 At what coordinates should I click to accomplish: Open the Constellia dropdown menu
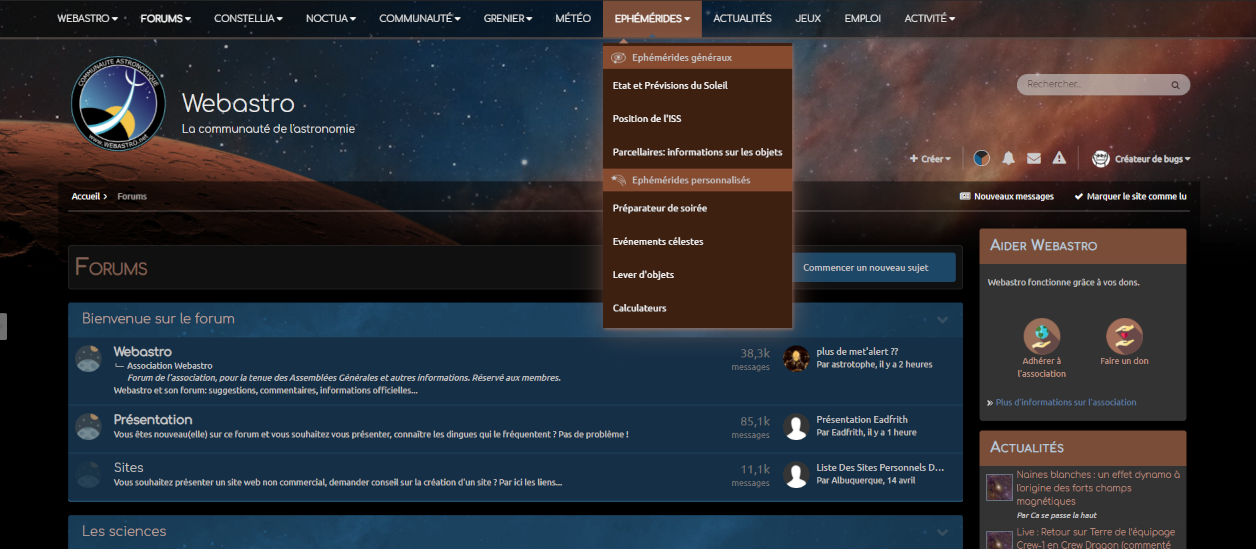248,18
